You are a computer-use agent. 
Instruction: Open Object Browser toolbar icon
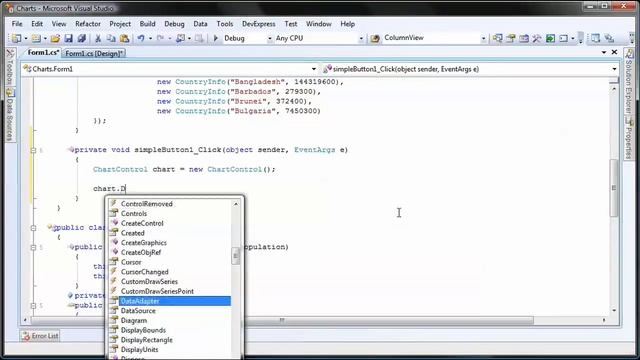point(524,38)
